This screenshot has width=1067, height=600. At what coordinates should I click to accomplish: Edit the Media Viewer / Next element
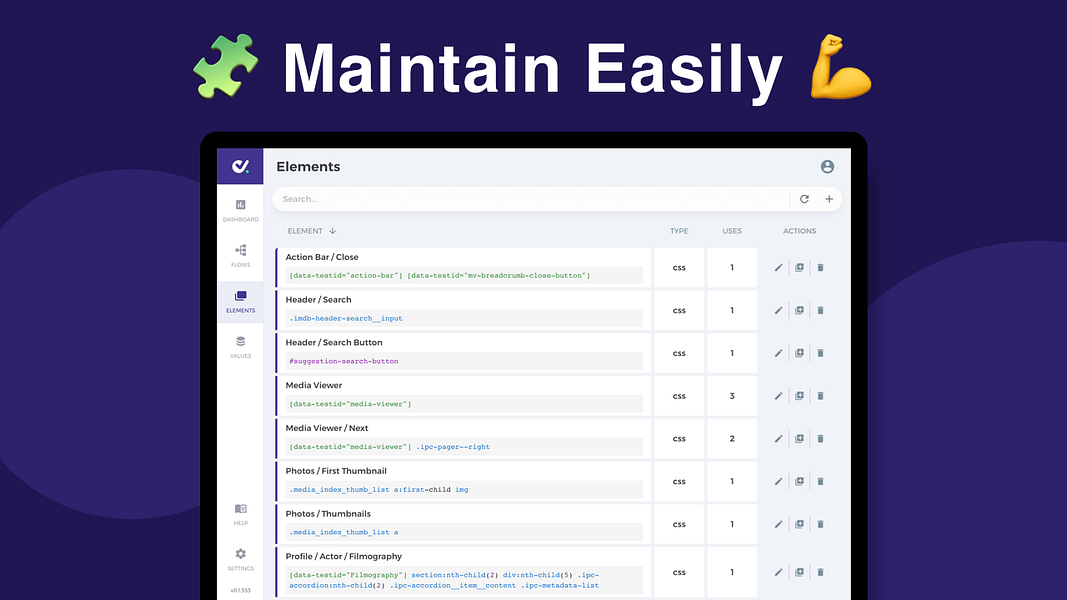[x=778, y=439]
